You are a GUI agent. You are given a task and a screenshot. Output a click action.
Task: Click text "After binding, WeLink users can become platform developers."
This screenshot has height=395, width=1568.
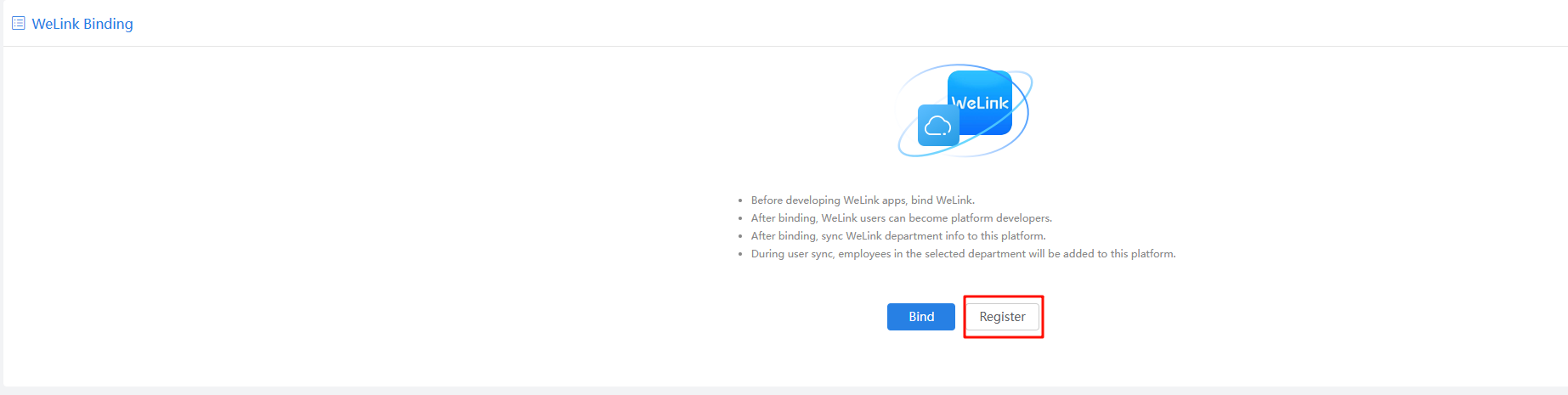tap(902, 218)
